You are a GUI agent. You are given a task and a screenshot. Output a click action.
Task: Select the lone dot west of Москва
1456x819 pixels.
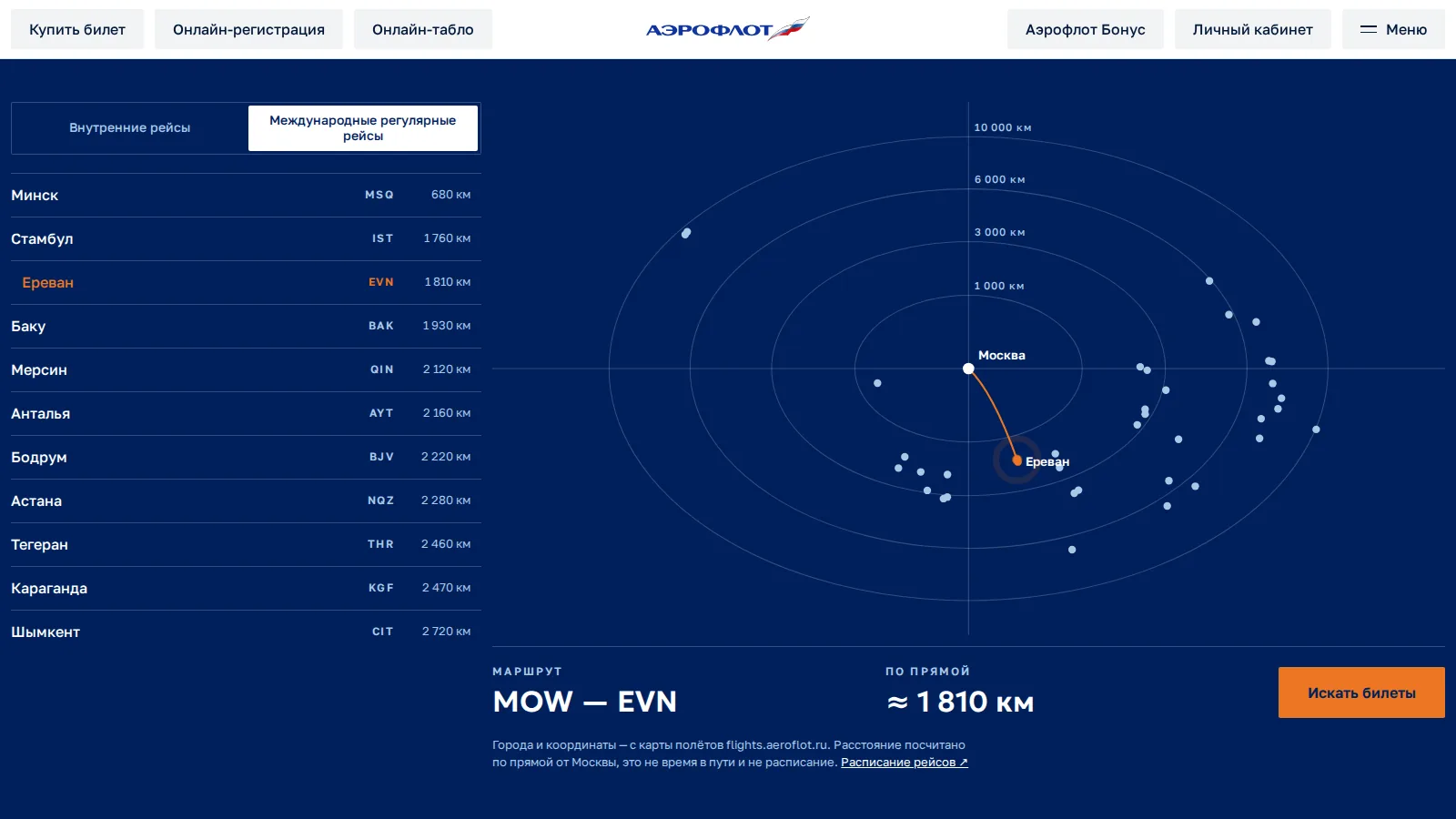coord(877,383)
